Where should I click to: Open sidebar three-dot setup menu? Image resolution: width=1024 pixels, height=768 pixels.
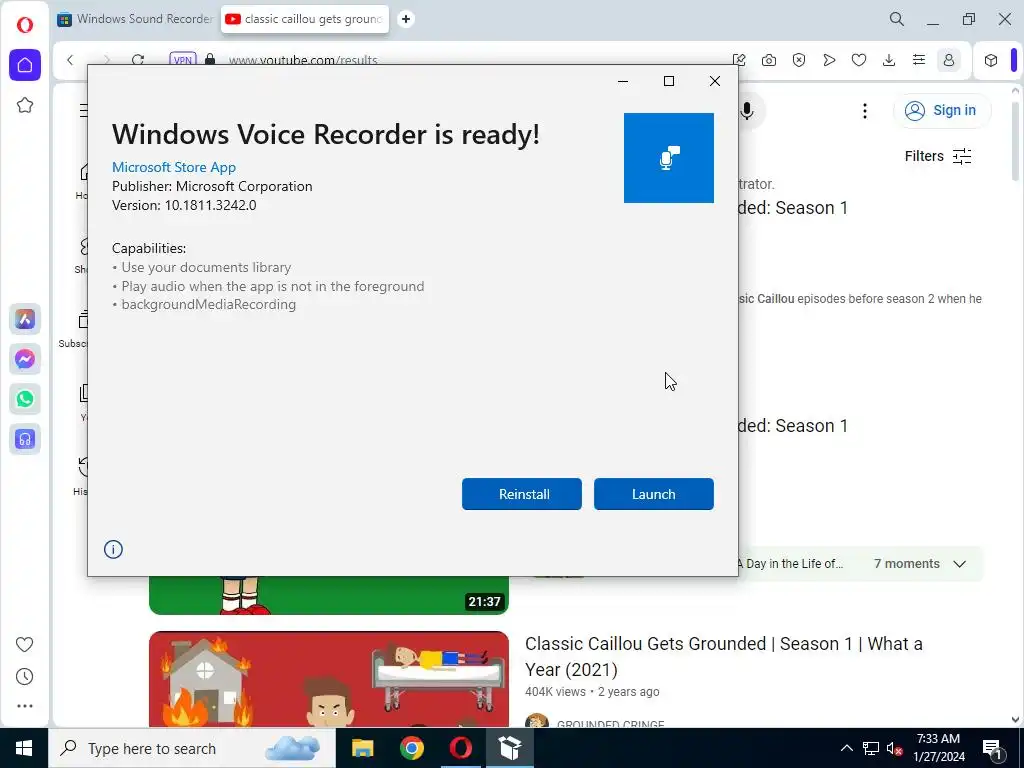[24, 706]
